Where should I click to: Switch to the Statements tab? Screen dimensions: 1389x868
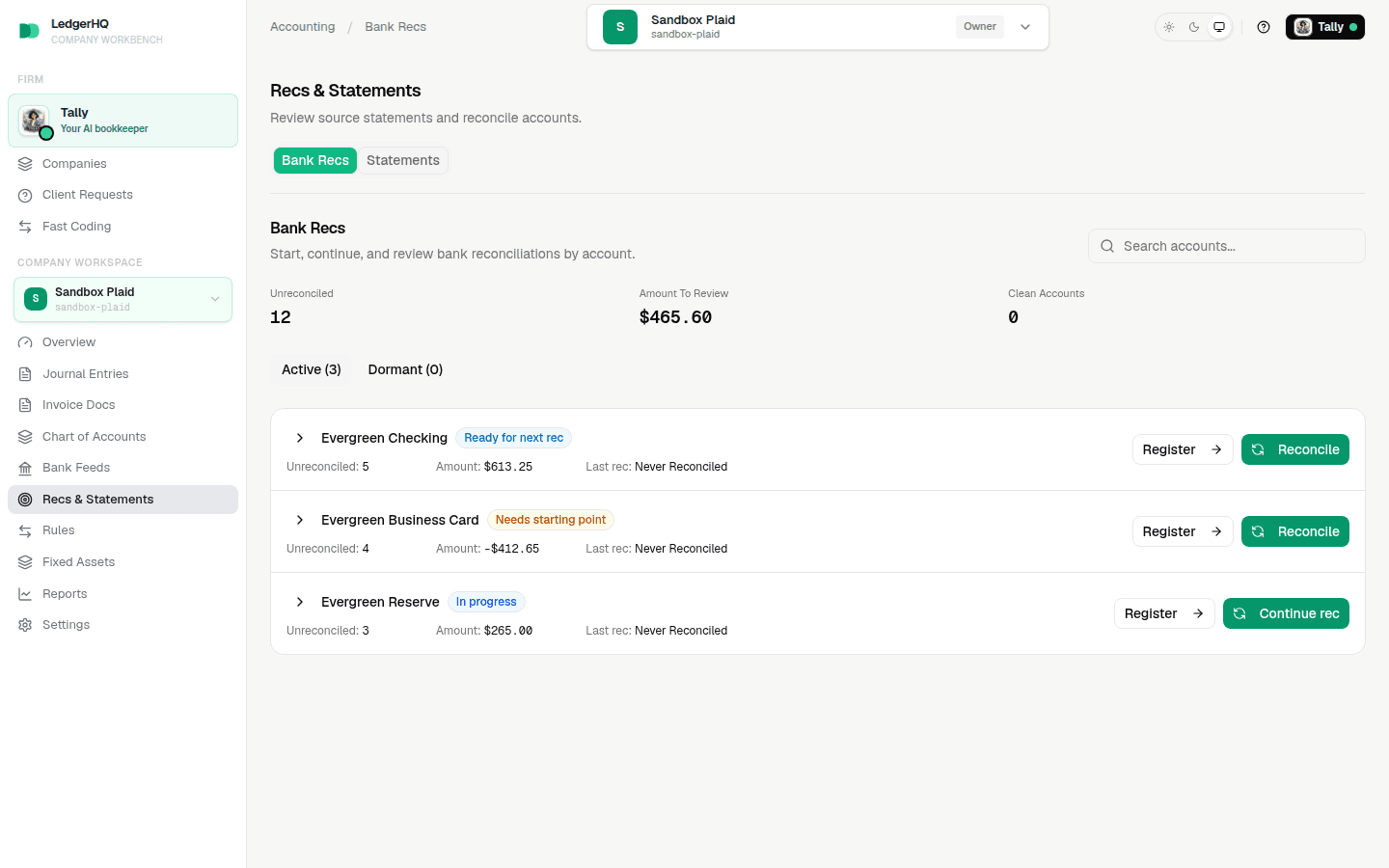[x=403, y=160]
